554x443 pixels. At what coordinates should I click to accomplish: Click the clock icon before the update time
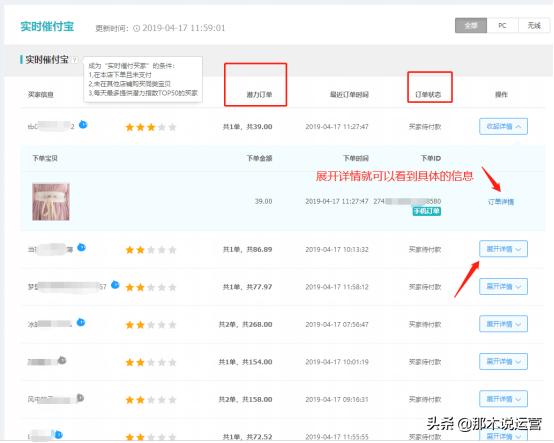pyautogui.click(x=136, y=28)
